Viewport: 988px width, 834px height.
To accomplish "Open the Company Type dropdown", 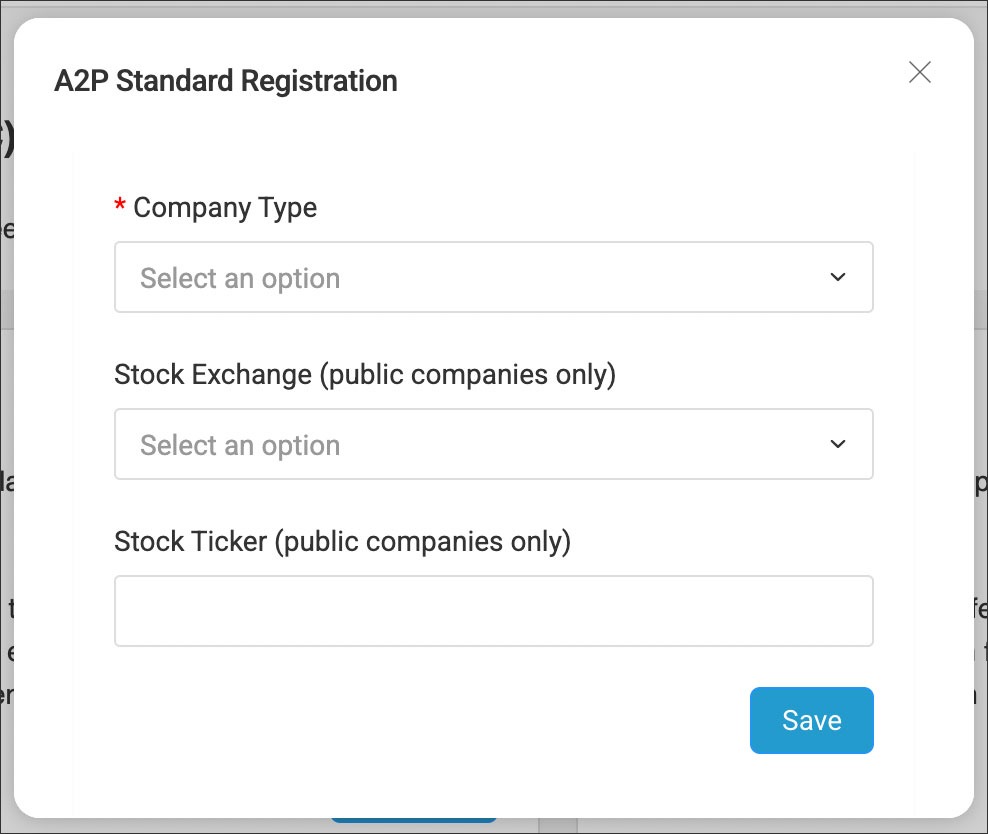I will point(493,277).
